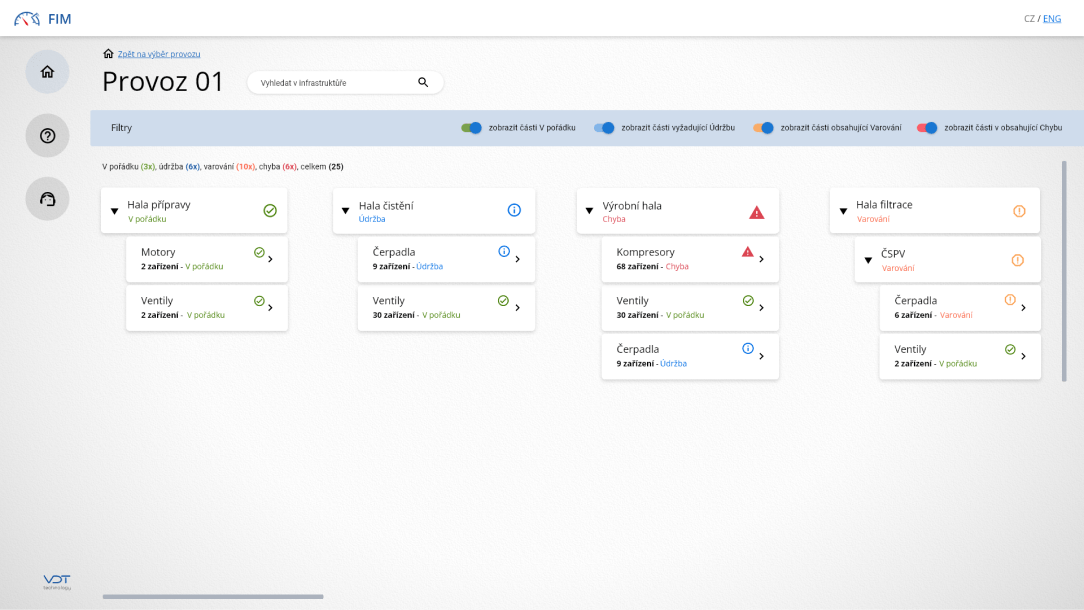Click the blue info icon on Hala čistění
The width and height of the screenshot is (1084, 610).
point(514,210)
